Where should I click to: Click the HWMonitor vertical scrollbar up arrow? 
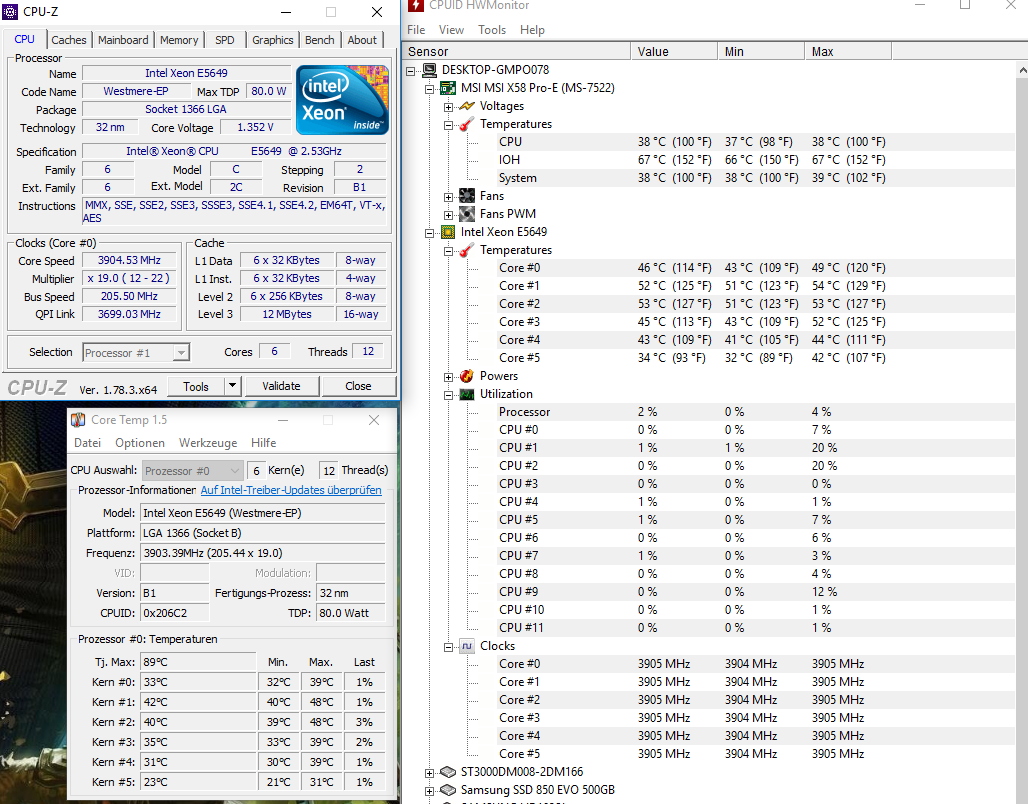click(1022, 70)
